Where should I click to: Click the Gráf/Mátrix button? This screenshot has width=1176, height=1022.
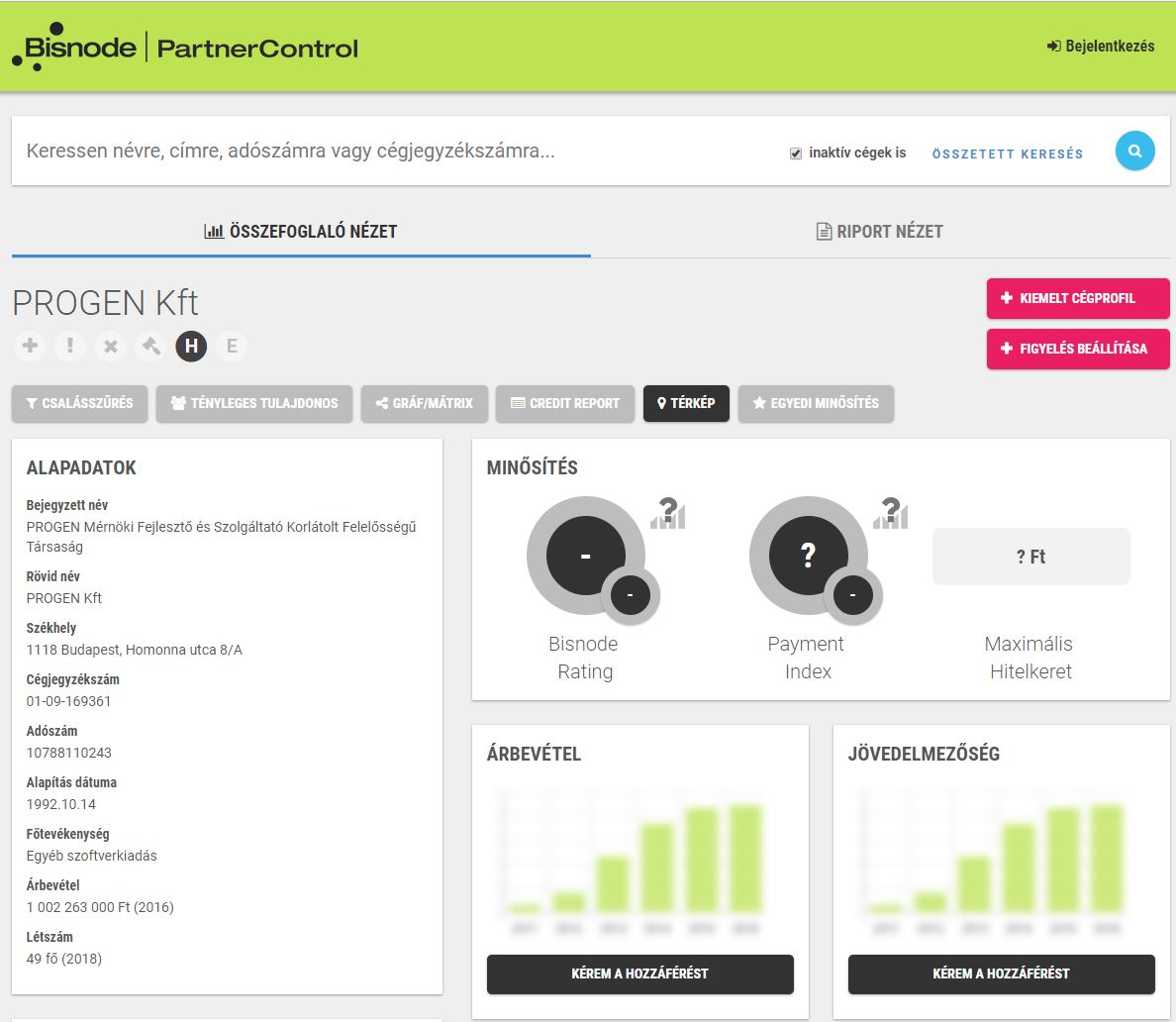pyautogui.click(x=424, y=403)
